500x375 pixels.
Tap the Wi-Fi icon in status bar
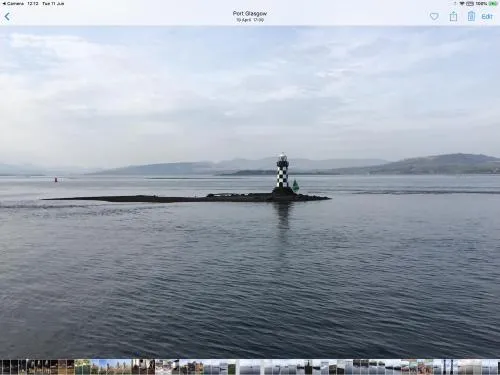tap(462, 3)
